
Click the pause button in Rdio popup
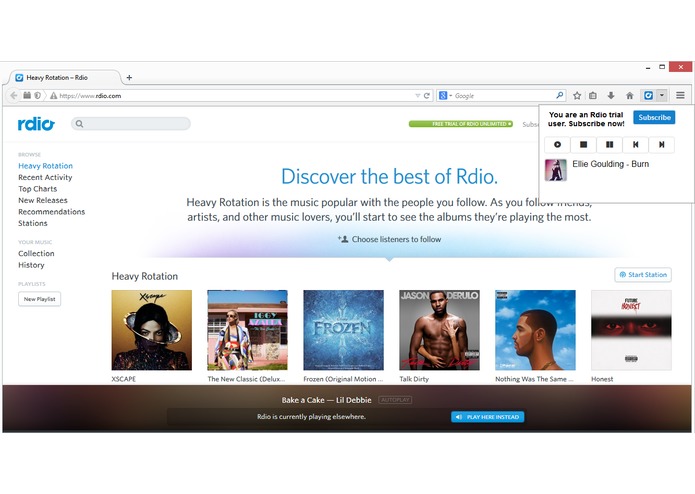pyautogui.click(x=609, y=144)
